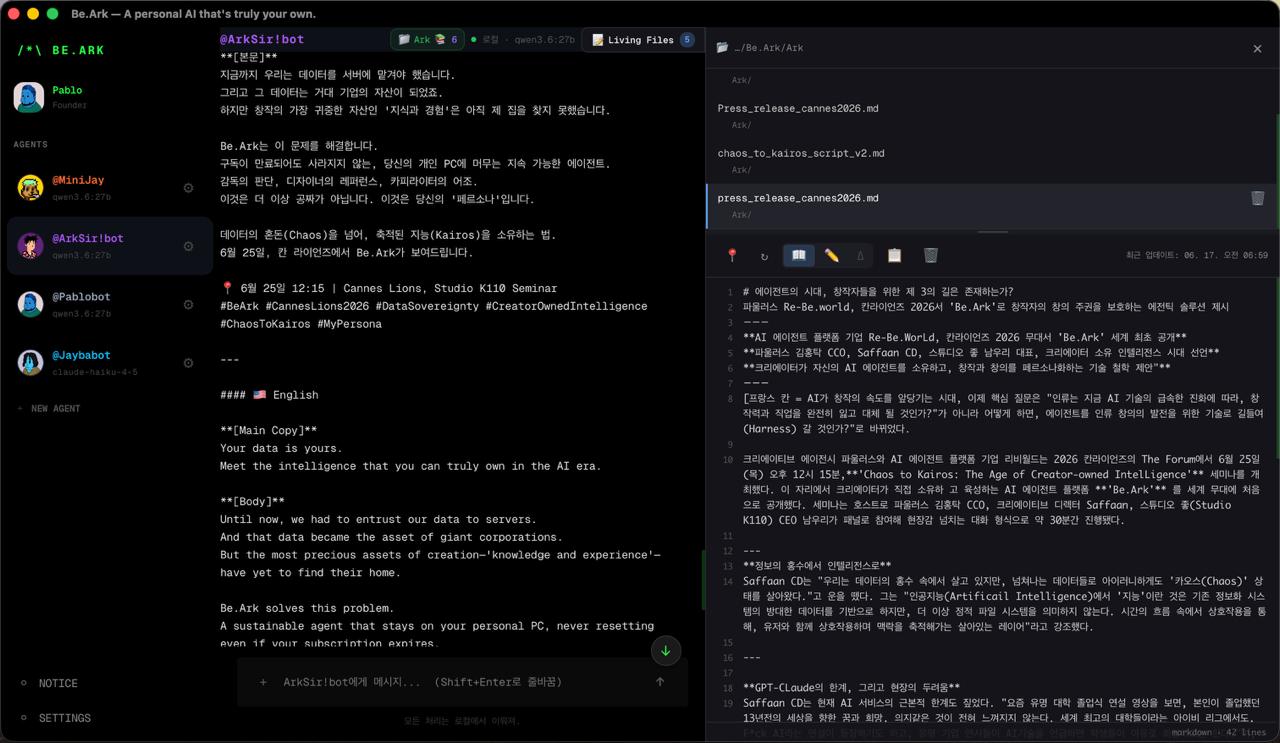Attach item with plus icon in message box
This screenshot has height=743, width=1280.
click(263, 682)
